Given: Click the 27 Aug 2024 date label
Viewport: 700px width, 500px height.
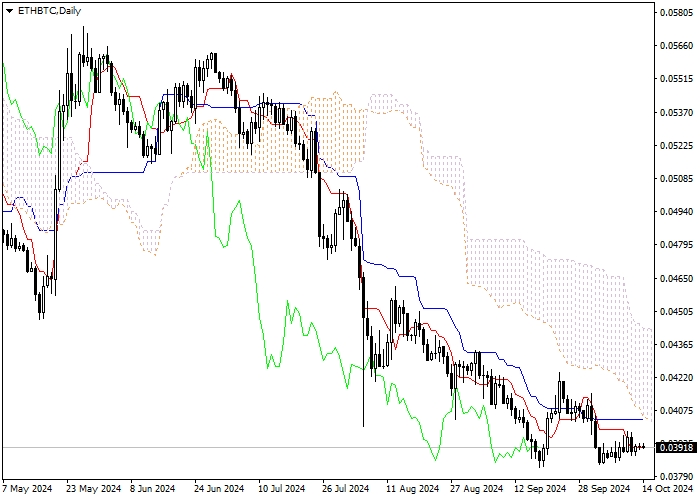Looking at the screenshot, I should tap(476, 489).
